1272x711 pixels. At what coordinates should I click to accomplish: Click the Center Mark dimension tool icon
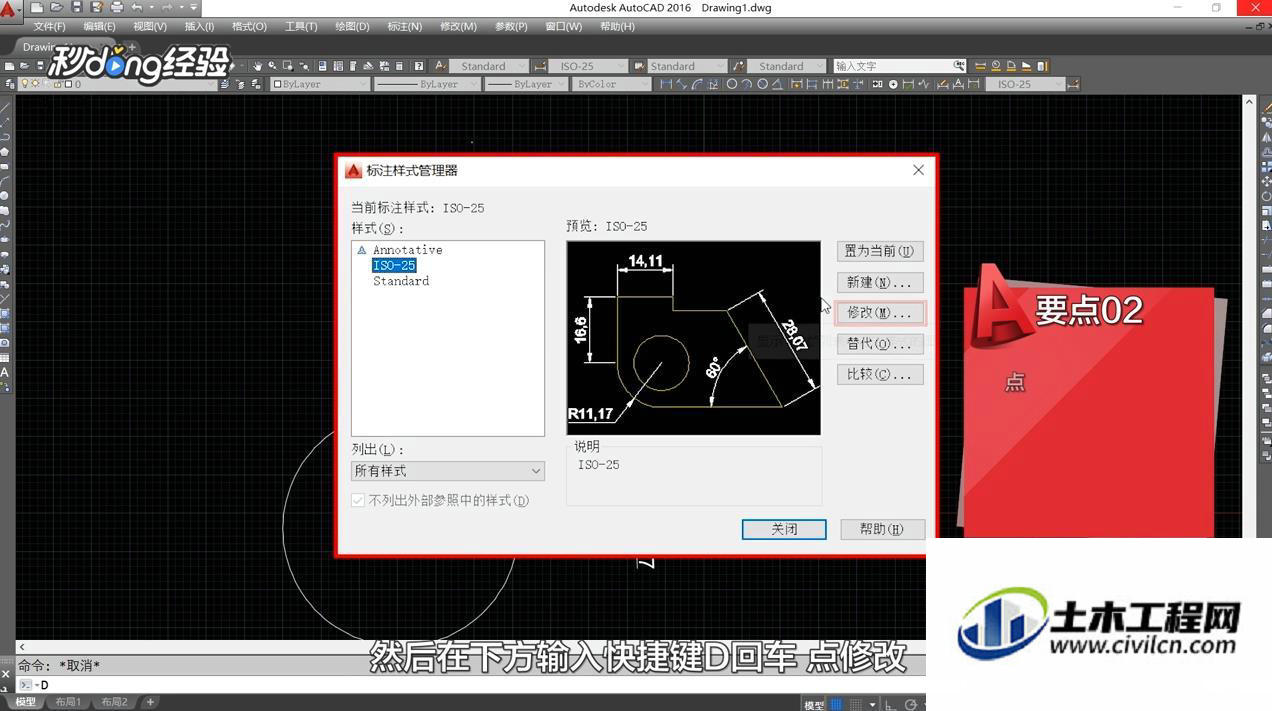tap(893, 84)
